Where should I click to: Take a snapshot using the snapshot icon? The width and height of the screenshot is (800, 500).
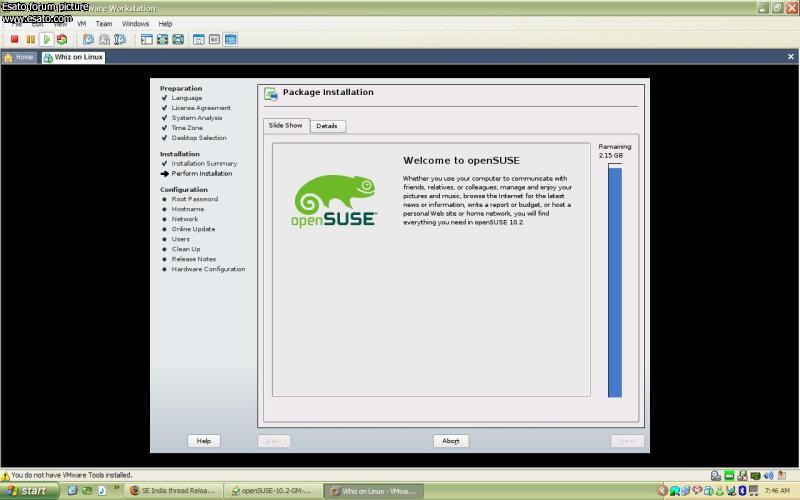pyautogui.click(x=88, y=39)
